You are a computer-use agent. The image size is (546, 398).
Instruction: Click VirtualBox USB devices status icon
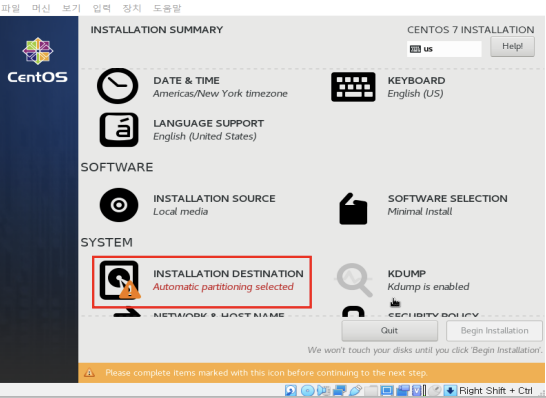(355, 390)
